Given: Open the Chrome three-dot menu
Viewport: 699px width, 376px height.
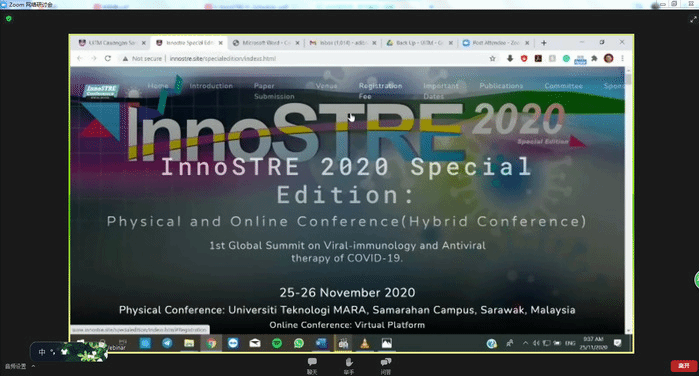Looking at the screenshot, I should pyautogui.click(x=622, y=58).
